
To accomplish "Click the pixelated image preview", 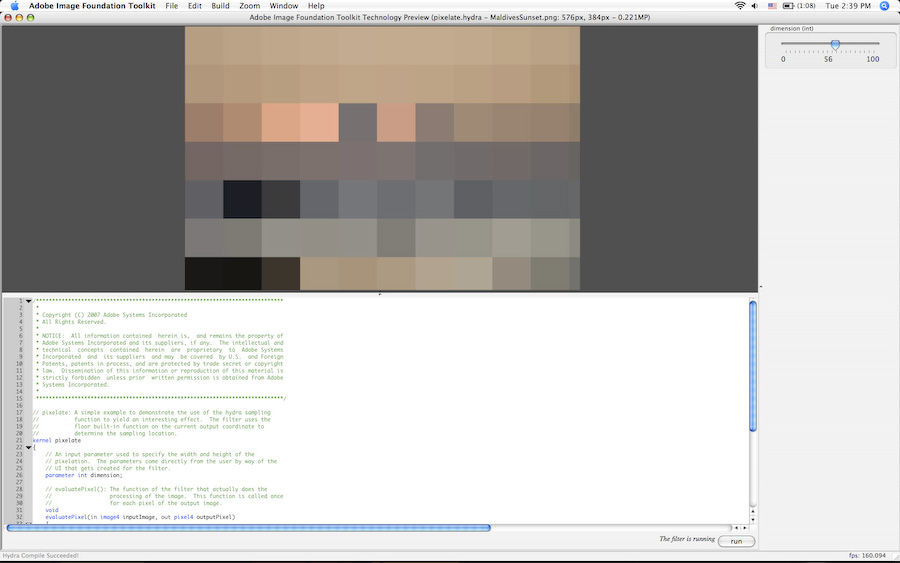I will pyautogui.click(x=382, y=158).
